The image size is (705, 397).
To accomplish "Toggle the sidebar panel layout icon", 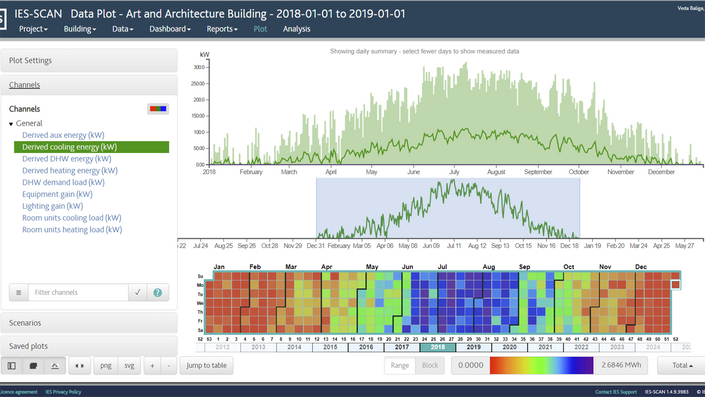I will (x=12, y=366).
